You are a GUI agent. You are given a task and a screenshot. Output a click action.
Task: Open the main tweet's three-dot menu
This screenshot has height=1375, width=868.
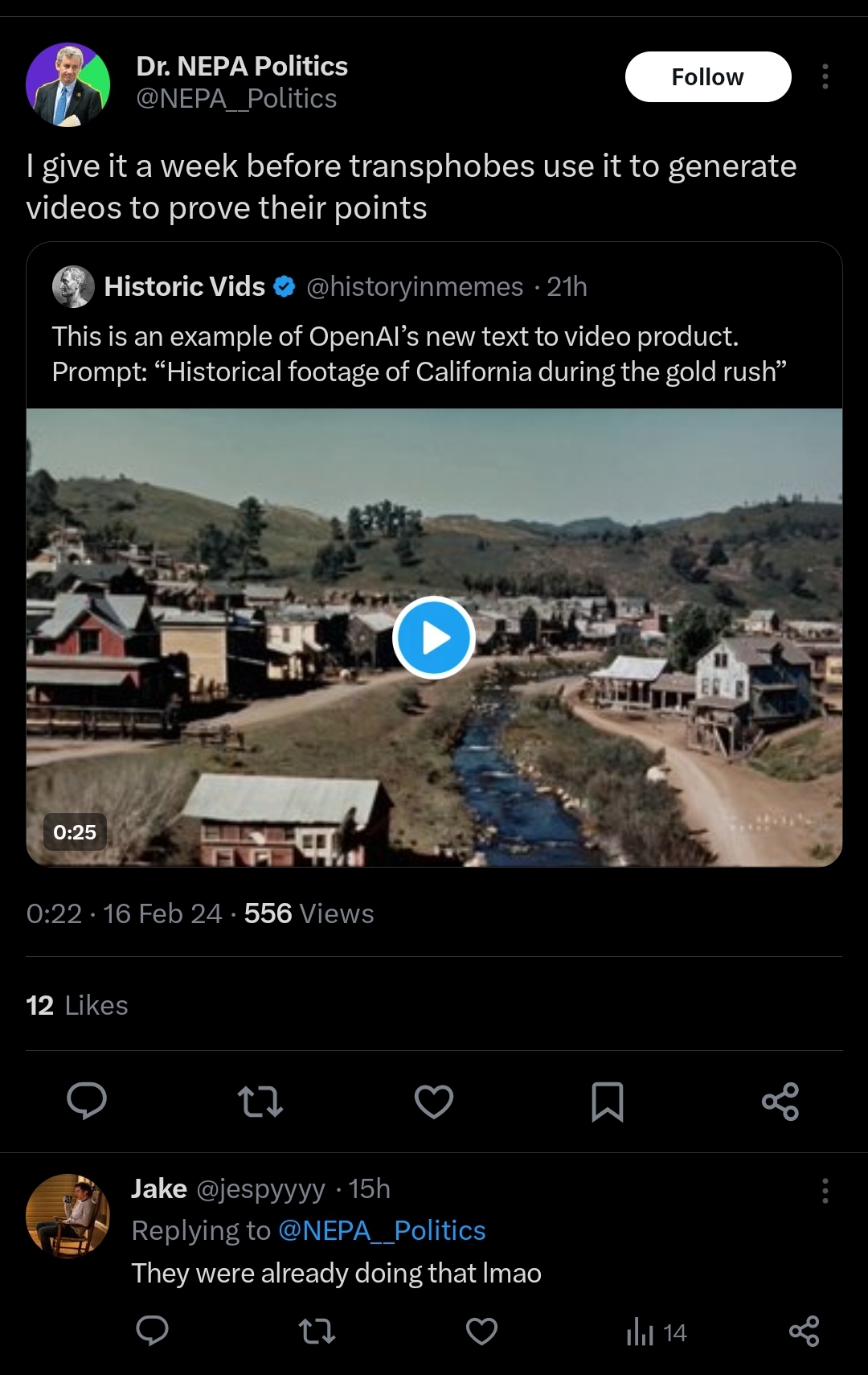[825, 76]
